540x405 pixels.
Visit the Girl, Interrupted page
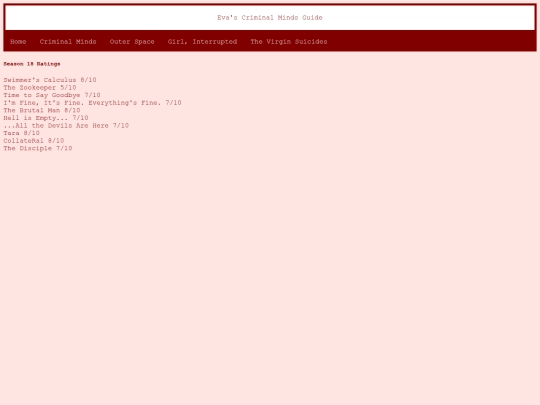click(x=202, y=42)
